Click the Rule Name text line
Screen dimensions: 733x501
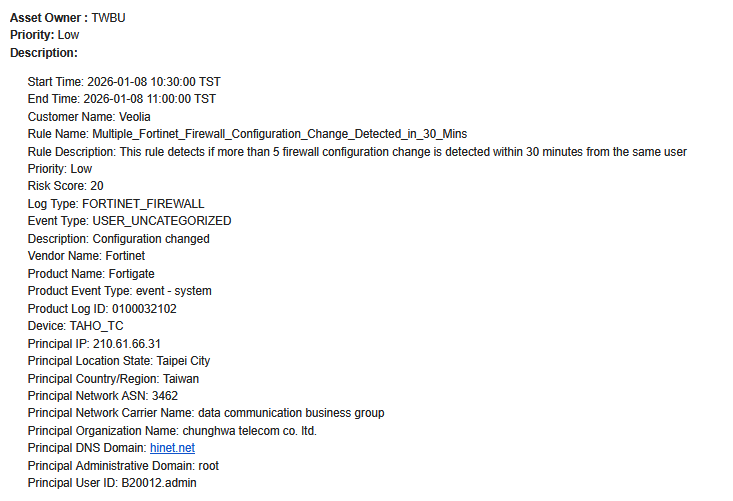coord(247,134)
